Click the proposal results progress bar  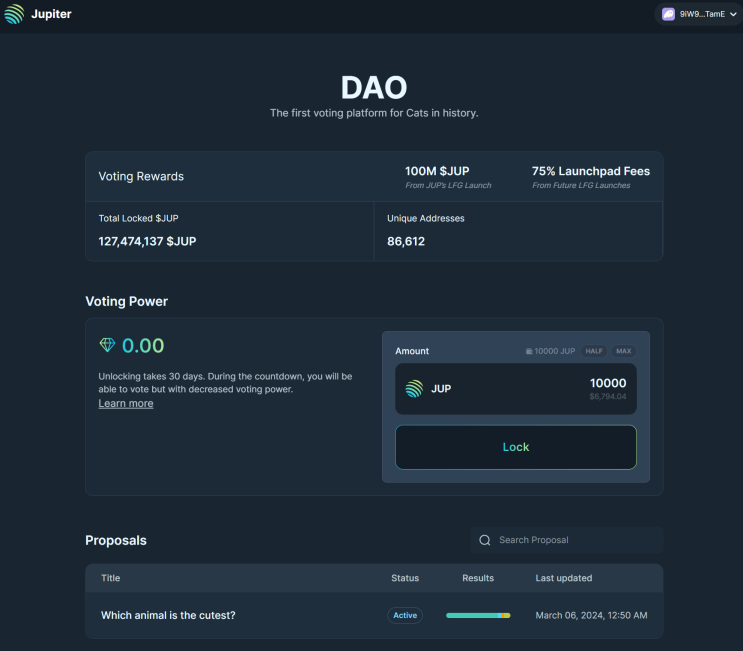pos(478,615)
